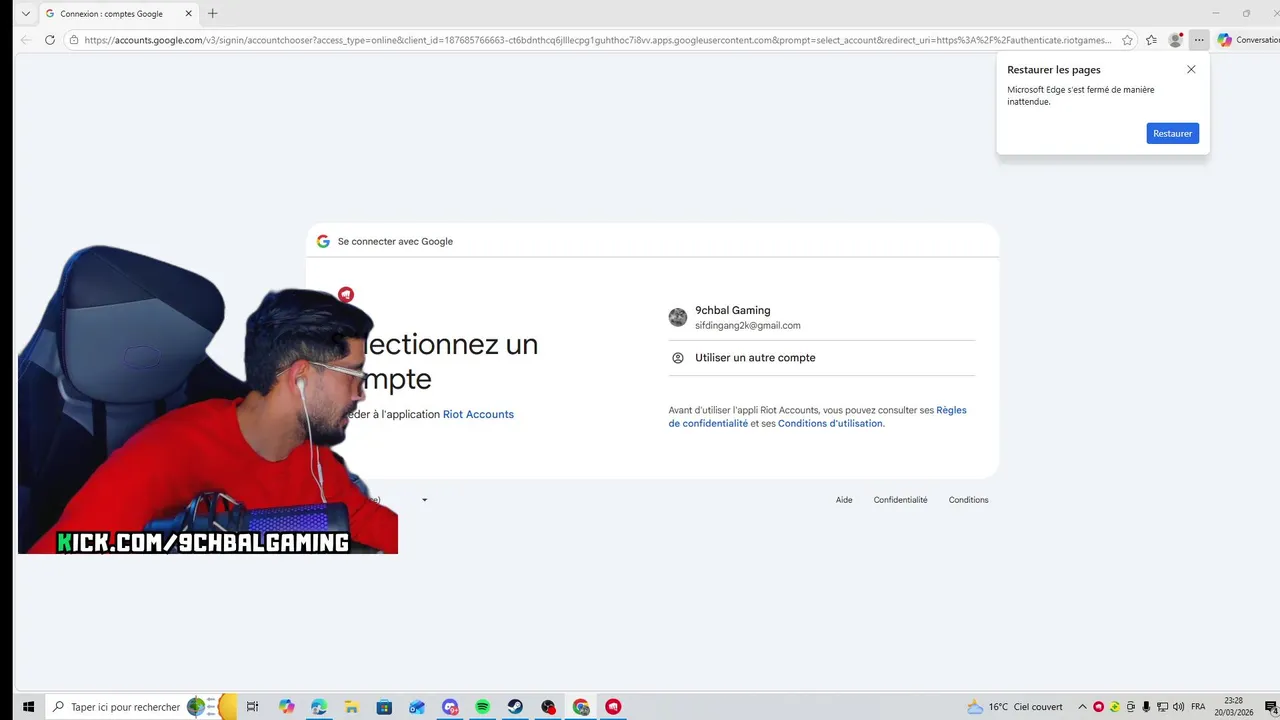
Task: Expand the language selector dropdown
Action: [424, 500]
